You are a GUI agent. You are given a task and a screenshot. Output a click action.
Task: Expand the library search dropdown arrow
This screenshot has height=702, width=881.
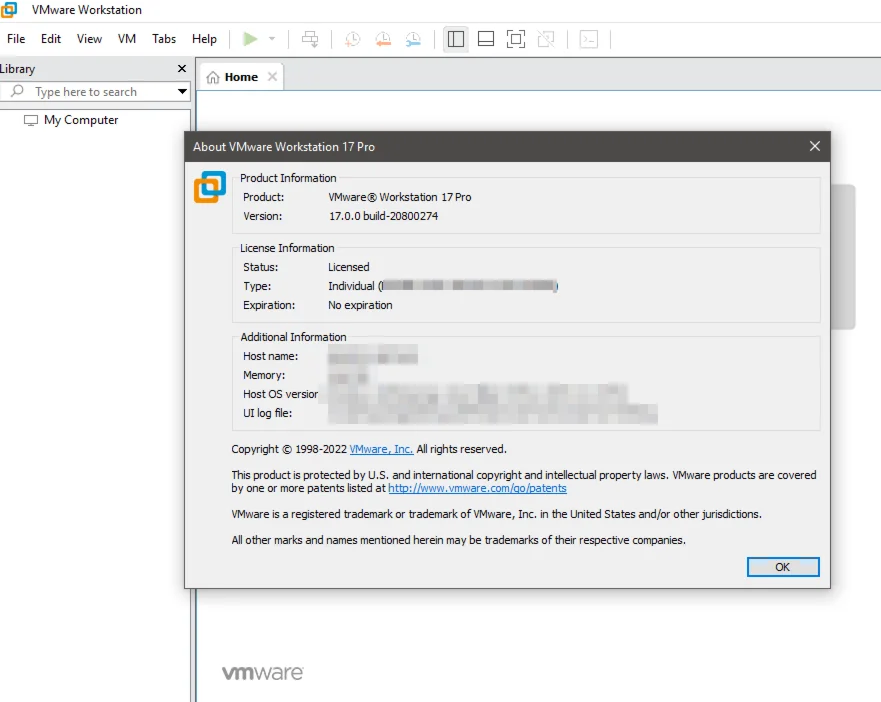coord(182,92)
